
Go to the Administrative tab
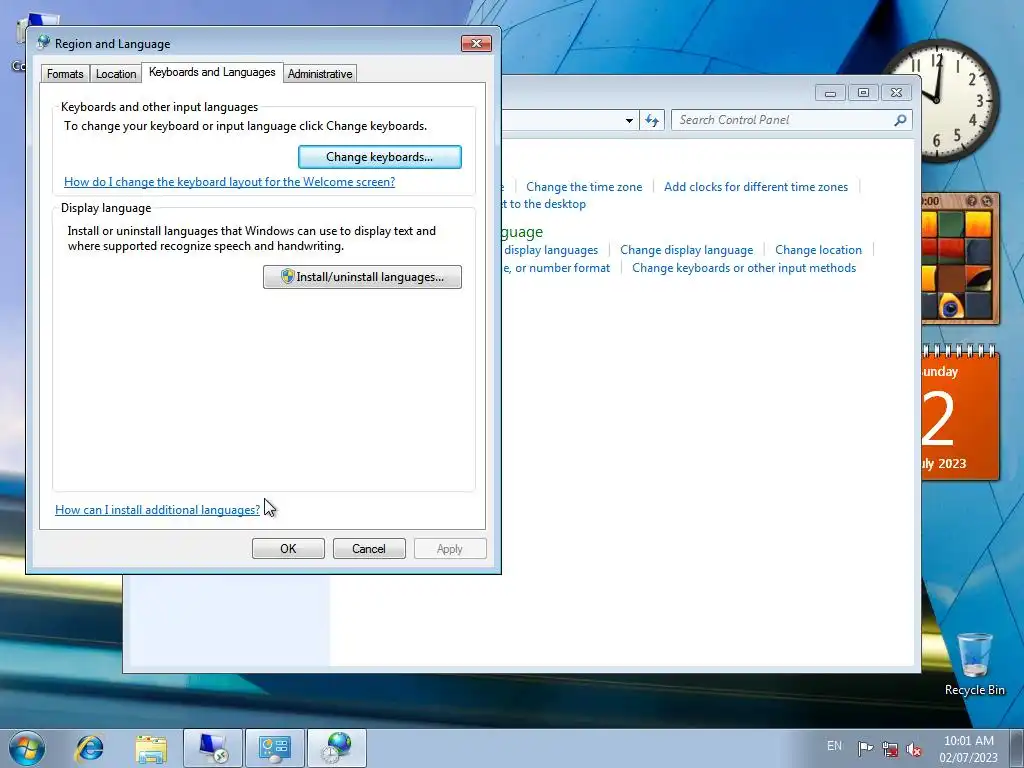tap(320, 74)
